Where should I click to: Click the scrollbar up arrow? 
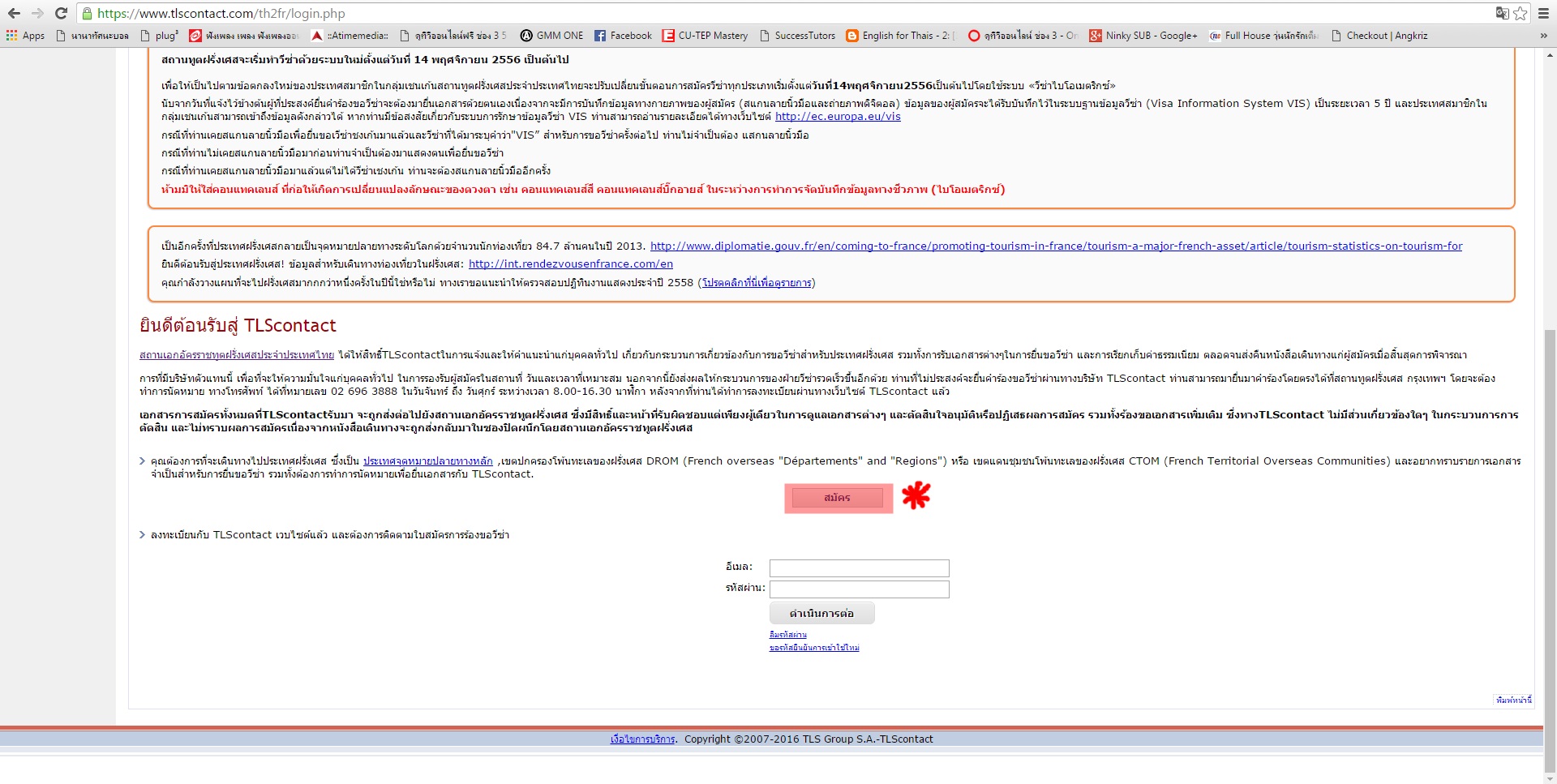coord(1550,55)
